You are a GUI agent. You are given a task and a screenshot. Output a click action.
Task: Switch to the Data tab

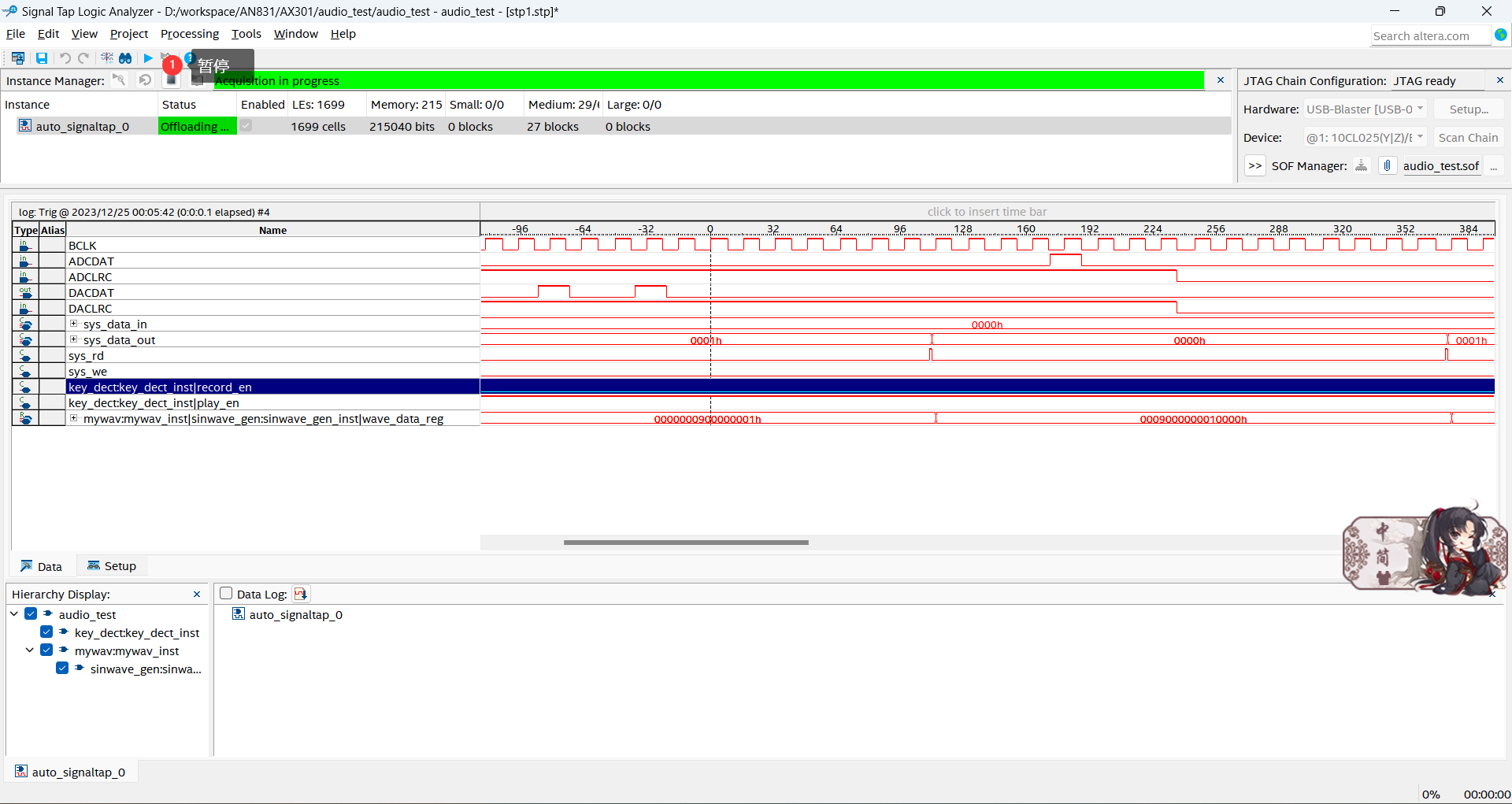pyautogui.click(x=41, y=566)
